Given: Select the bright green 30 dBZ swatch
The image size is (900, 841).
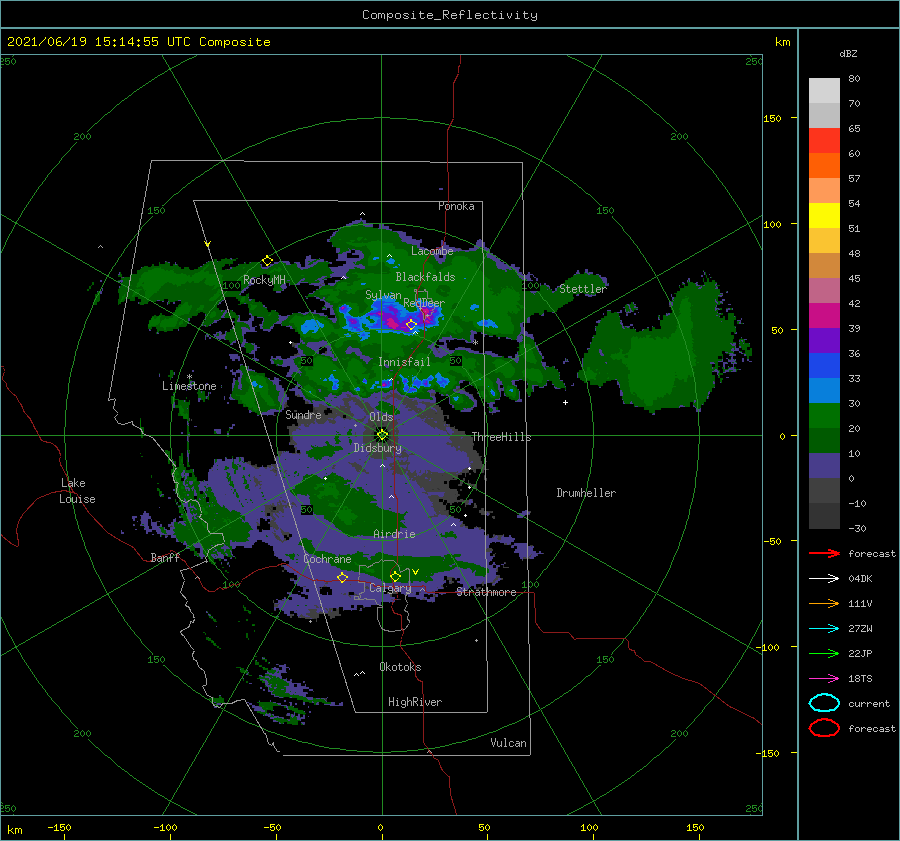Looking at the screenshot, I should click(x=824, y=416).
